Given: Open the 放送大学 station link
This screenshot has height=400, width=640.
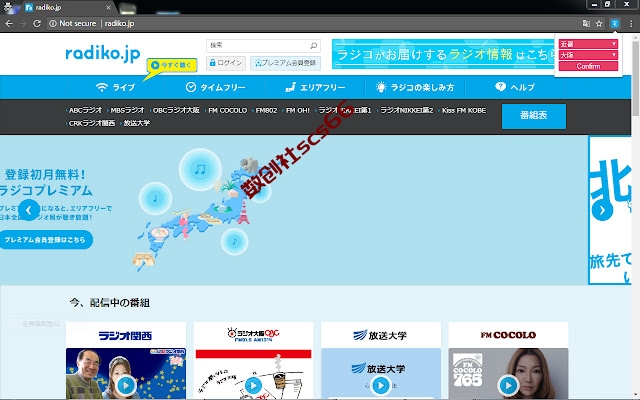Looking at the screenshot, I should 136,123.
